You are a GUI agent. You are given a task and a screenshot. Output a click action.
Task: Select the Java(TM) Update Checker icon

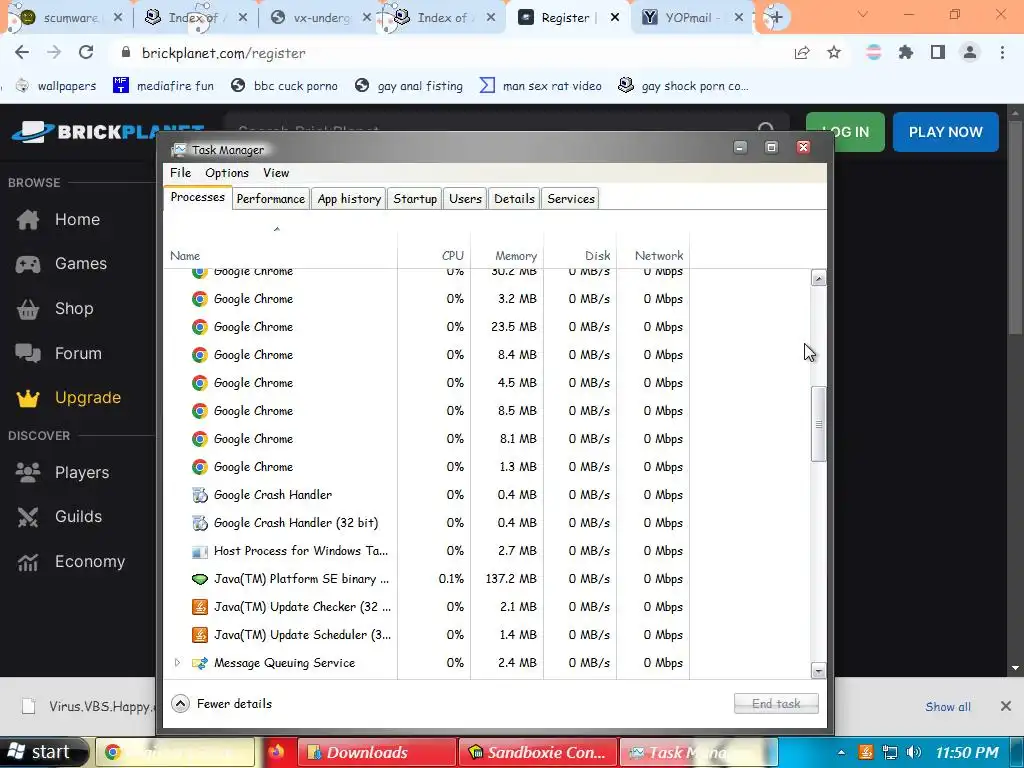[200, 607]
